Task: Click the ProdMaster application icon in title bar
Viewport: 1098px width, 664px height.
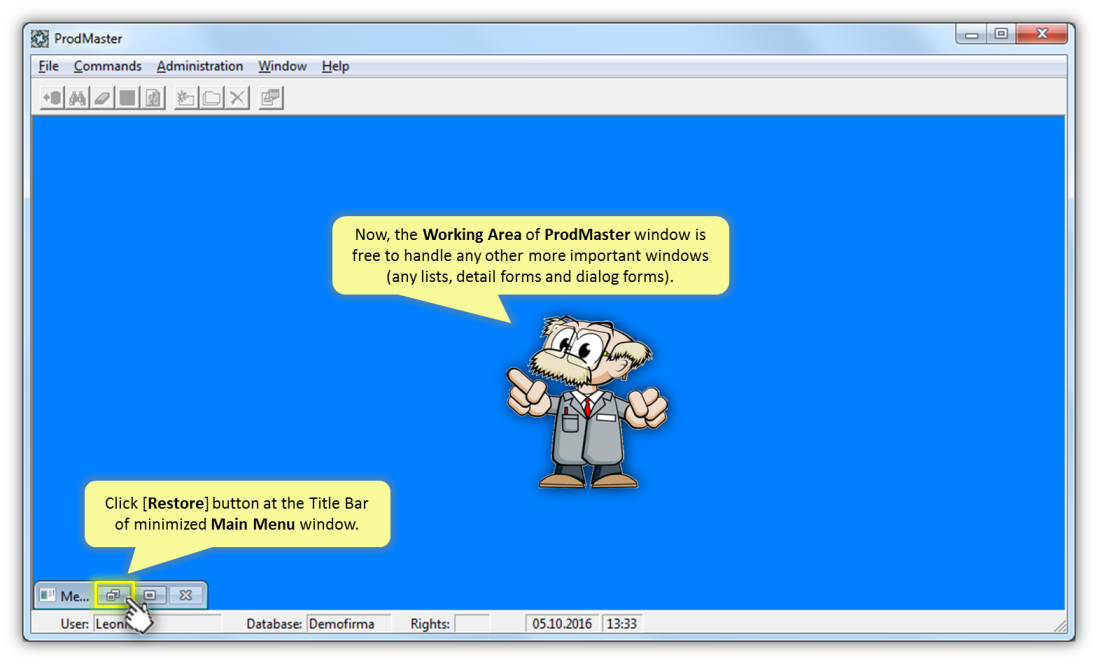Action: (41, 39)
